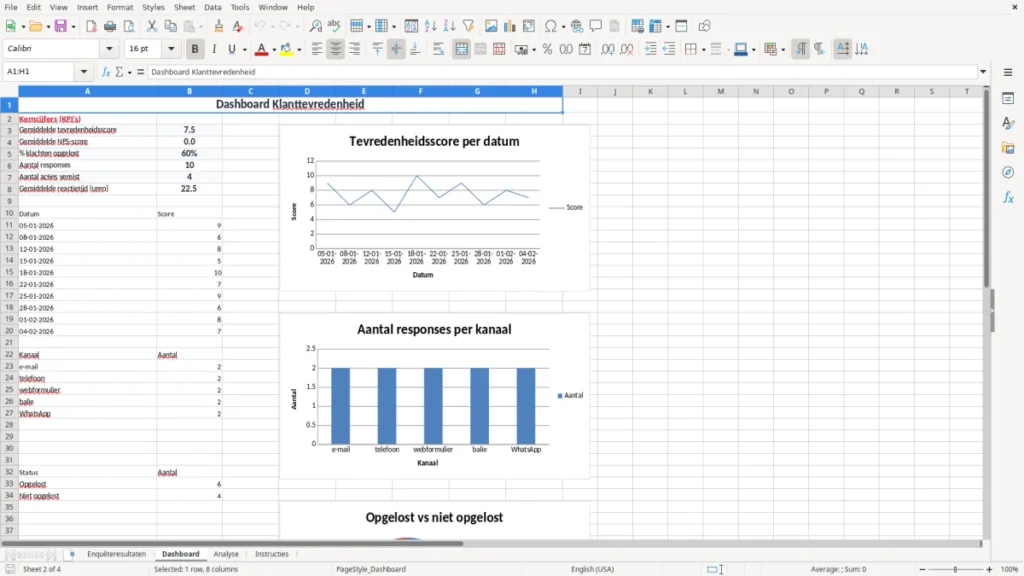Open the sidebar Properties panel
1024x576 pixels.
tap(1008, 98)
